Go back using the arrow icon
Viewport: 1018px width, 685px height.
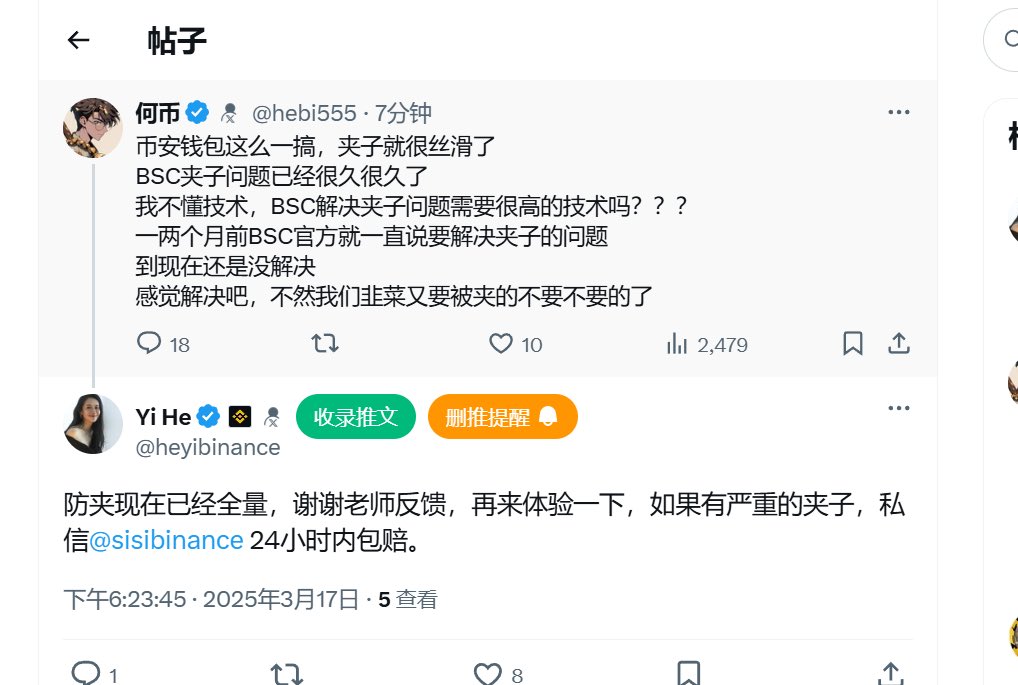pos(79,40)
